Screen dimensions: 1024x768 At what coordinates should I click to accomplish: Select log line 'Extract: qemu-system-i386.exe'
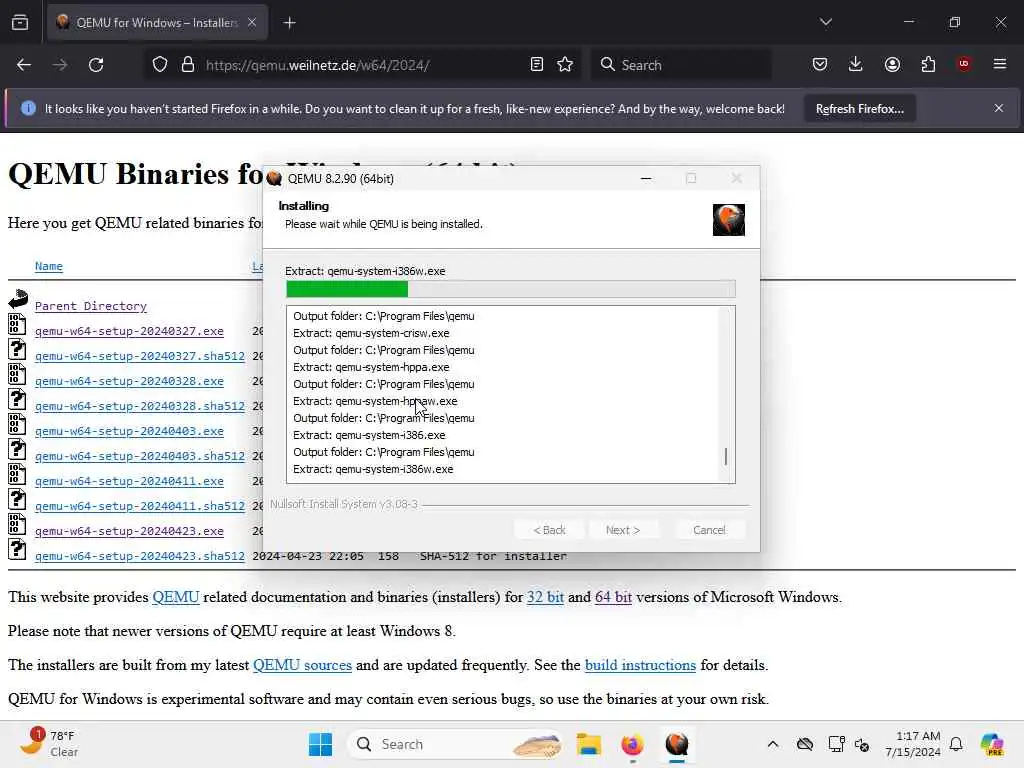pyautogui.click(x=369, y=435)
